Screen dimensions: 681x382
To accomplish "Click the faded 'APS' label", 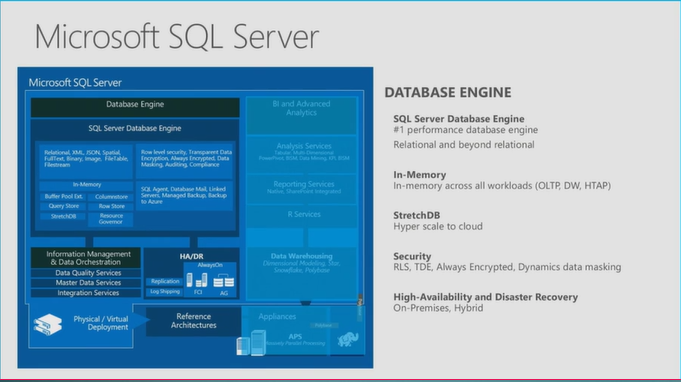I will 295,336.
